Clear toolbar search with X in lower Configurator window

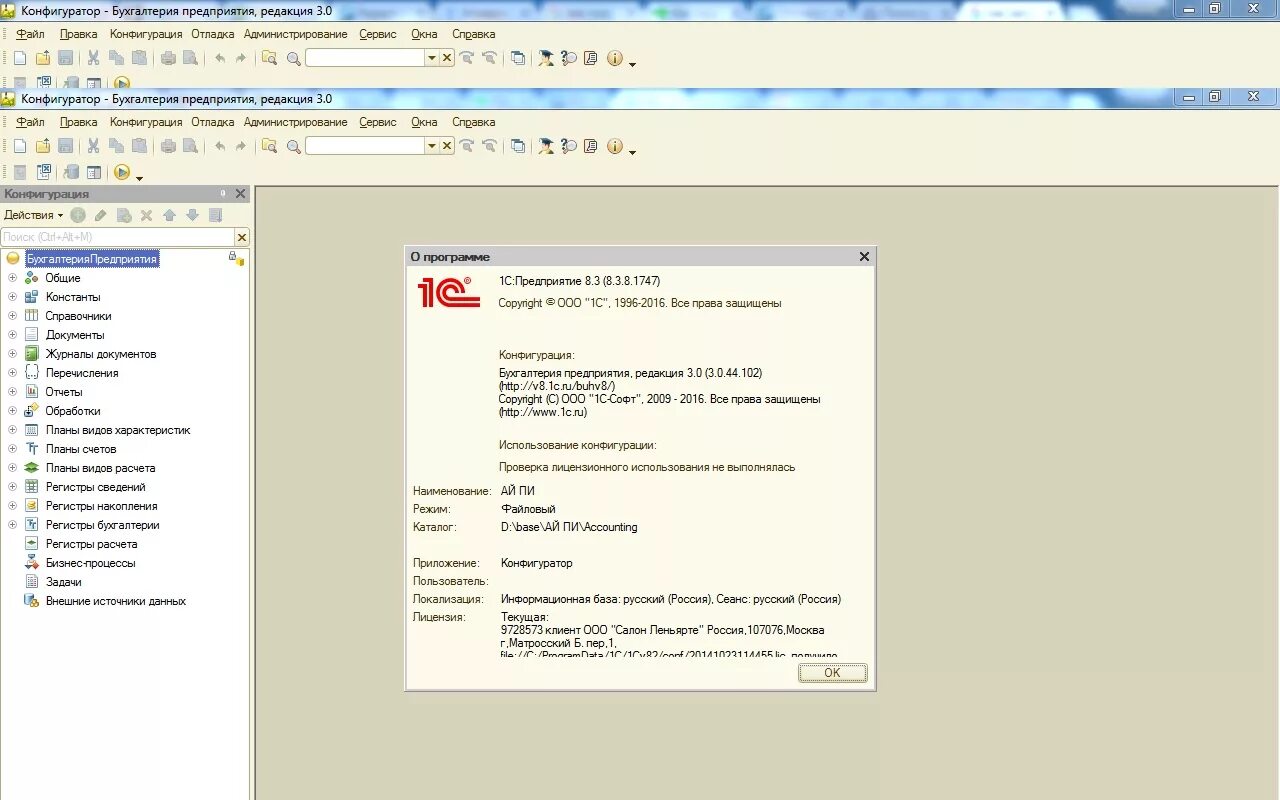(447, 146)
